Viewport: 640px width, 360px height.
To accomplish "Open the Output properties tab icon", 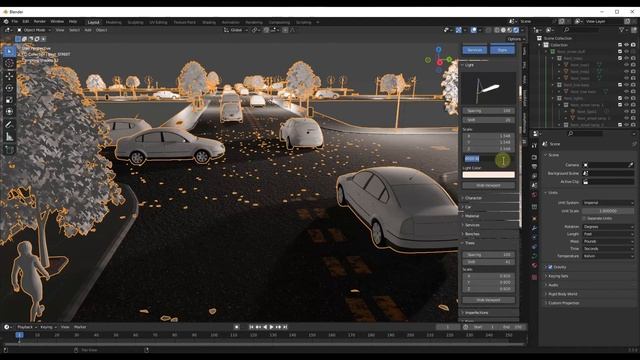I will click(x=534, y=167).
